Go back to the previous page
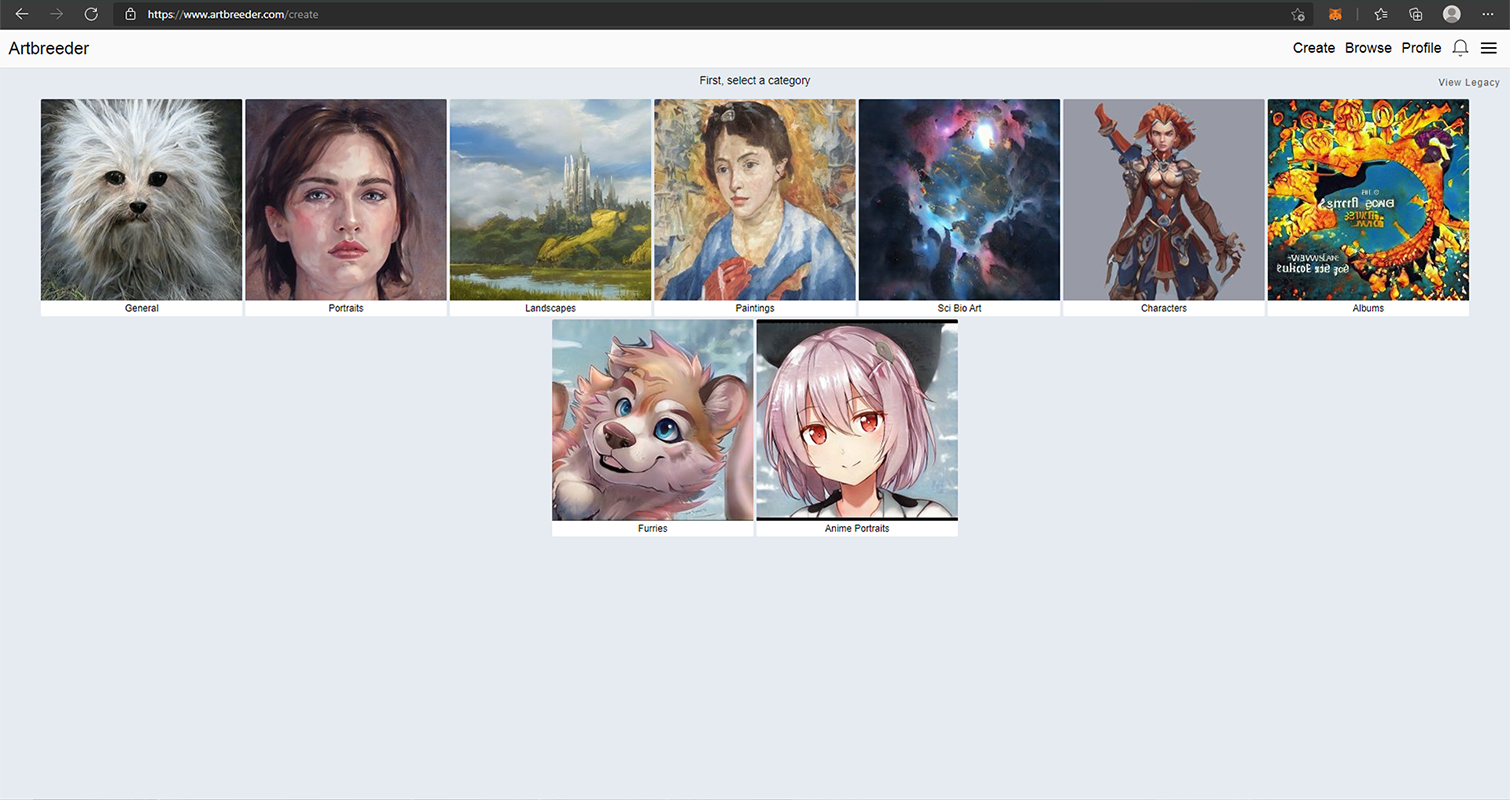 coord(22,14)
